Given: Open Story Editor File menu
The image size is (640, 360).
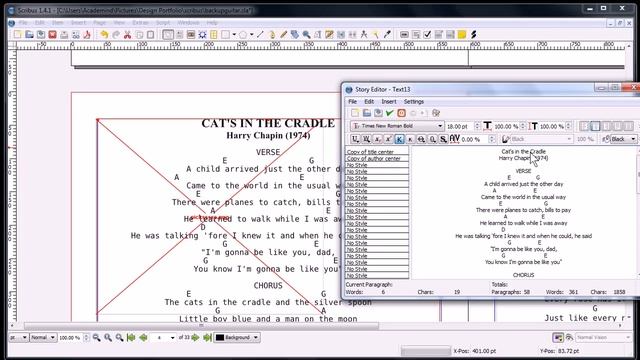Looking at the screenshot, I should click(352, 102).
